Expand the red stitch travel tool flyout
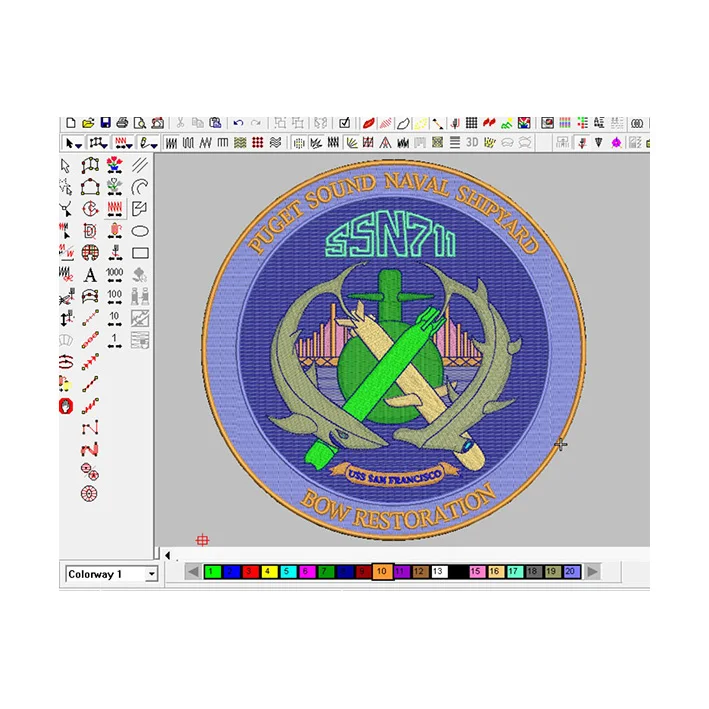The width and height of the screenshot is (709, 709). 130,145
